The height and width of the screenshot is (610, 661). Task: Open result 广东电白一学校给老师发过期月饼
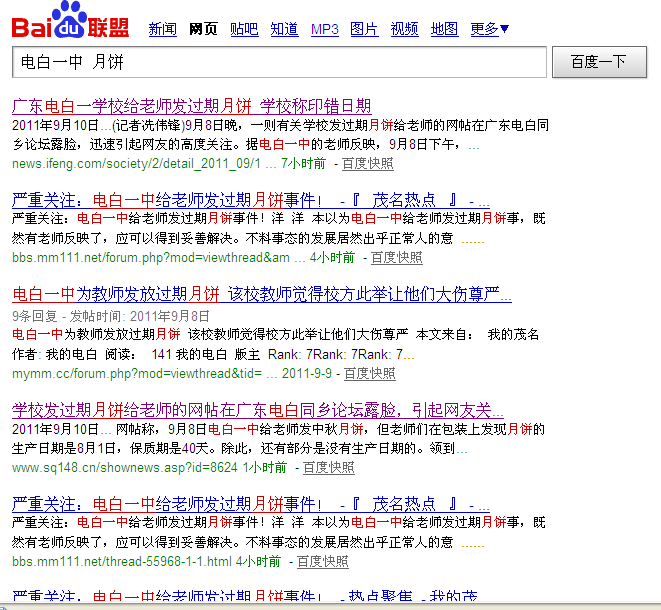click(191, 106)
